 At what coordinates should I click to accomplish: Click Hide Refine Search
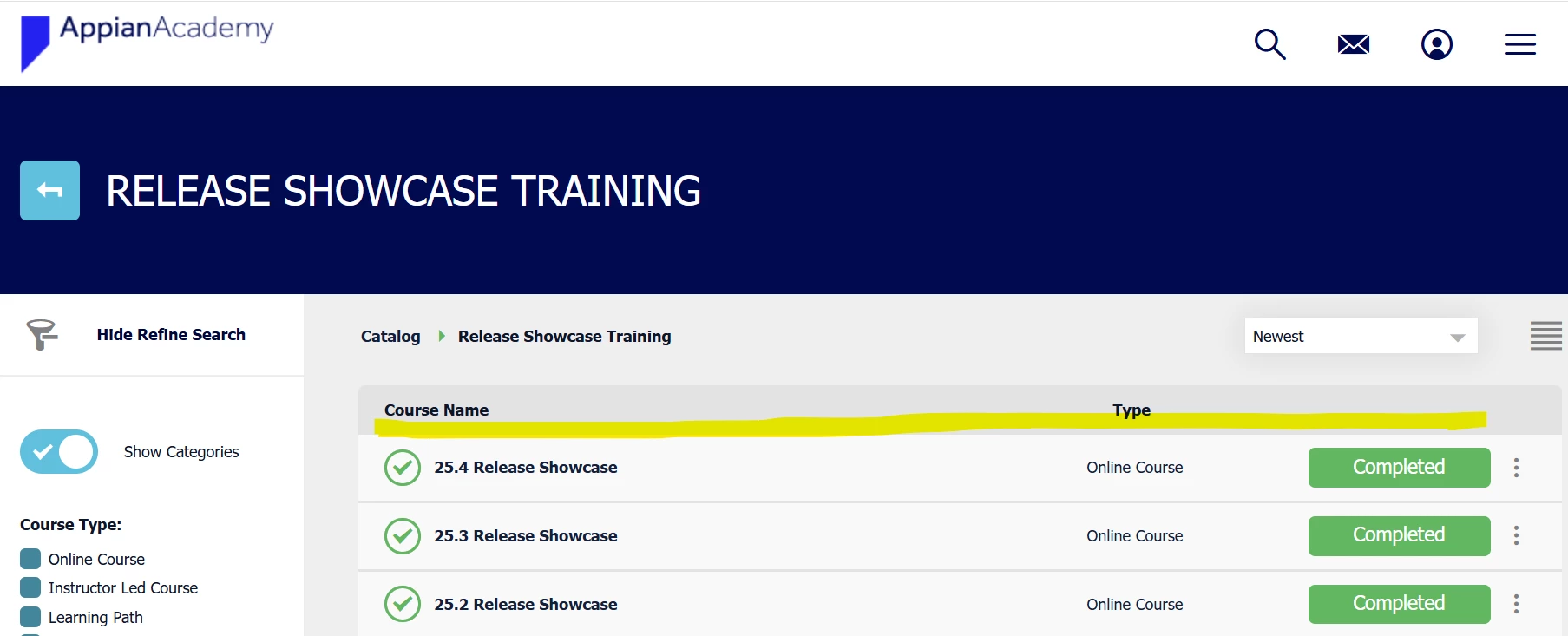click(x=171, y=335)
